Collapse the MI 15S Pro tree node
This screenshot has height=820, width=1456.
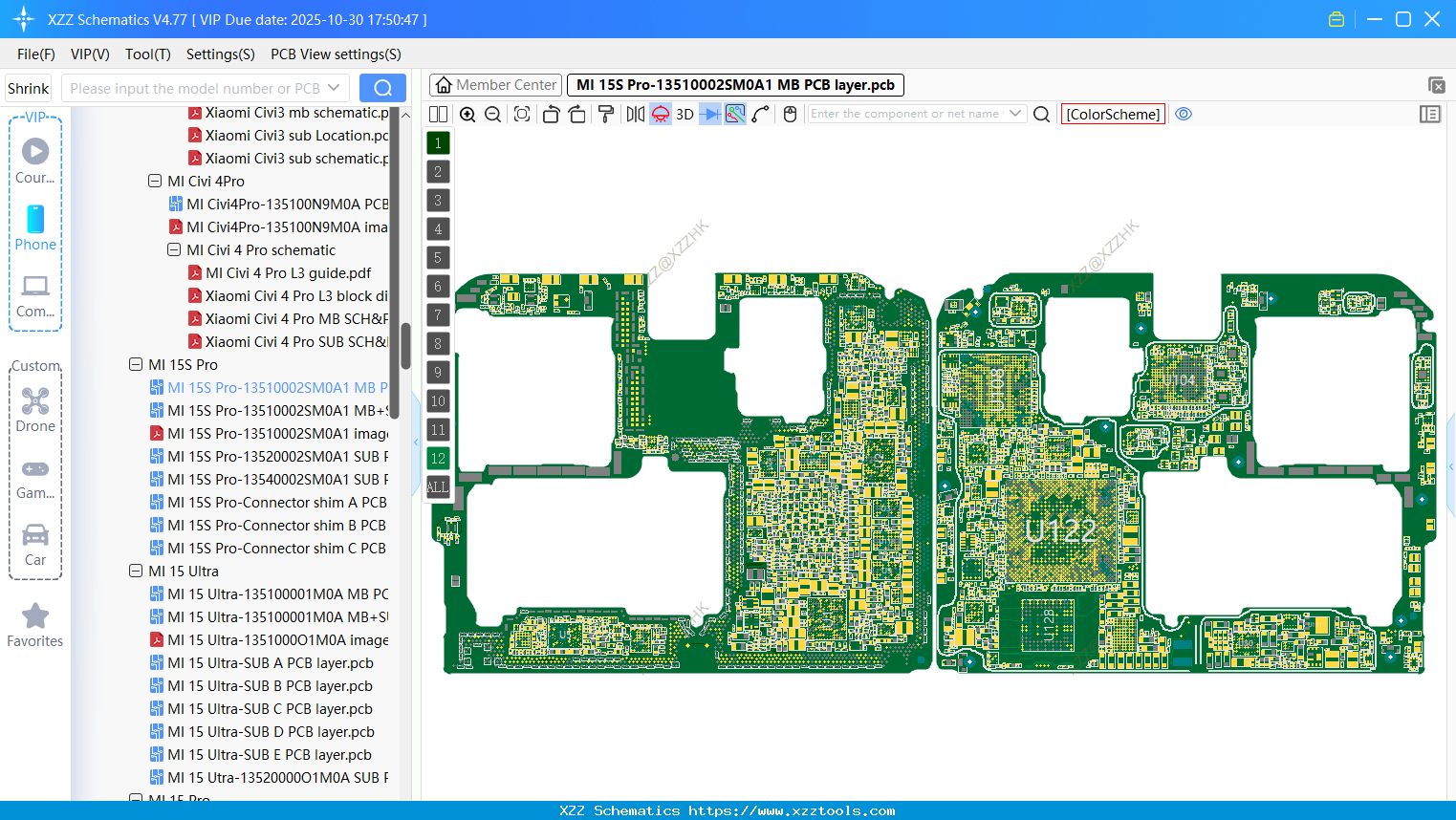(135, 364)
